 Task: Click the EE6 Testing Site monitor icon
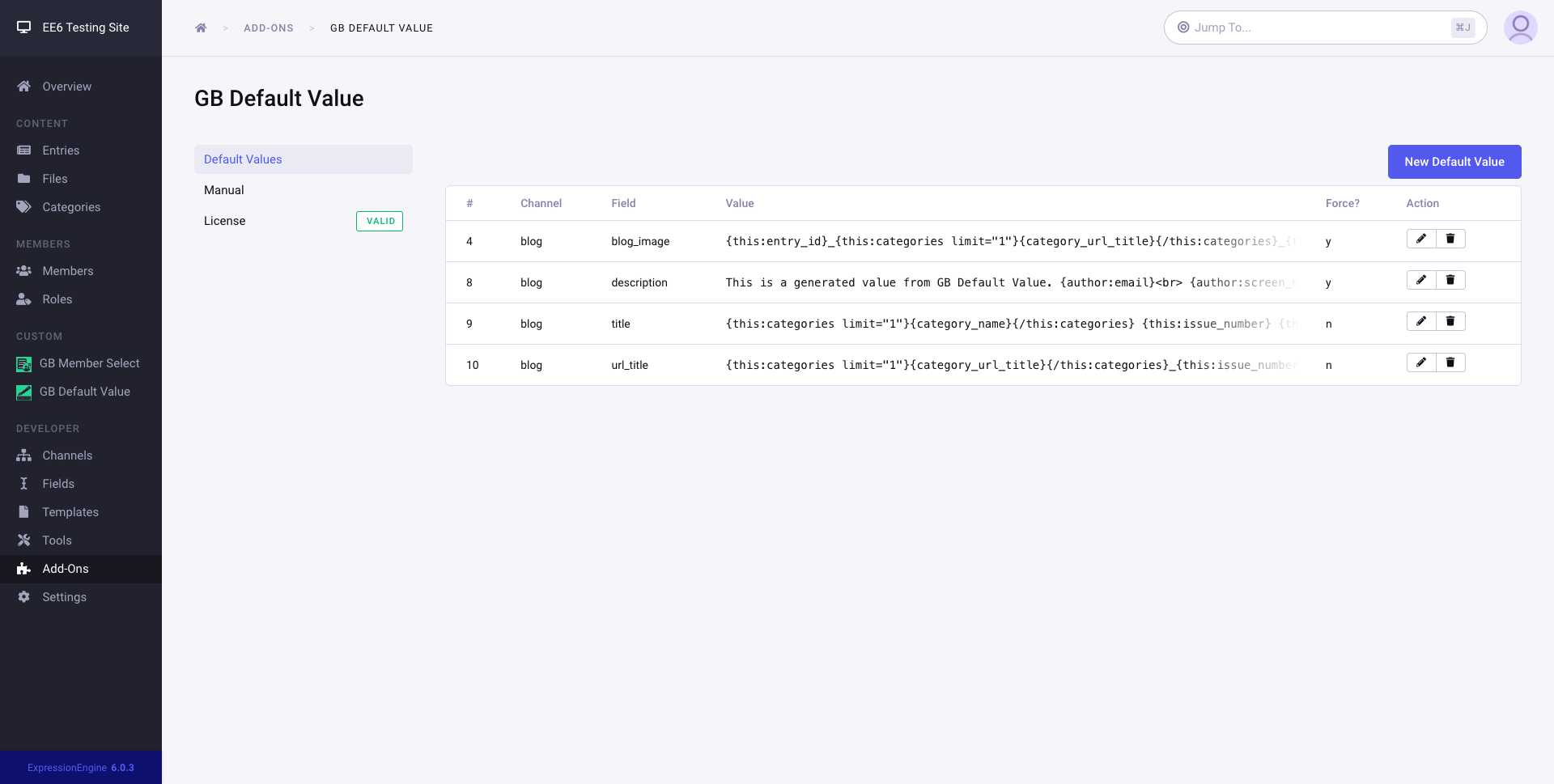(24, 28)
